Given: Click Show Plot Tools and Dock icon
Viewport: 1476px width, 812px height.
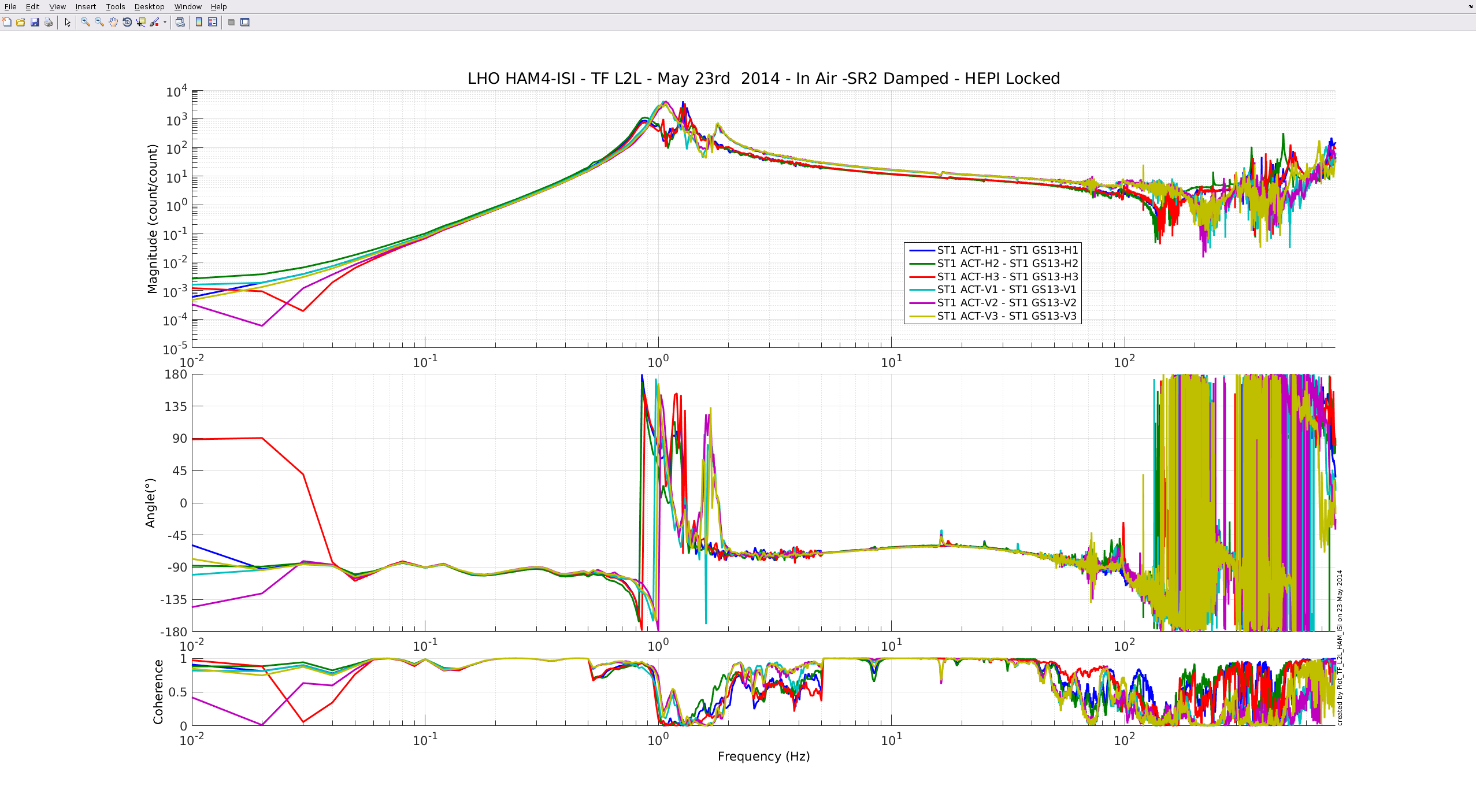Looking at the screenshot, I should click(245, 22).
